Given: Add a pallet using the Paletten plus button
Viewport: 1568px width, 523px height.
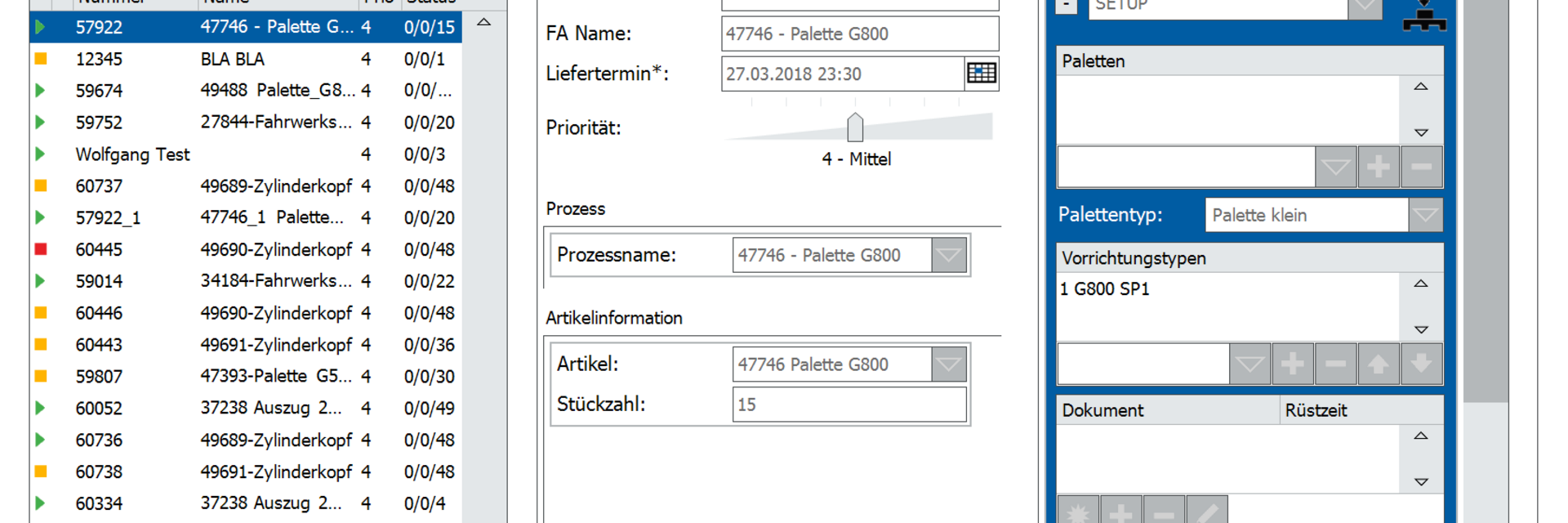Looking at the screenshot, I should coord(1379,168).
